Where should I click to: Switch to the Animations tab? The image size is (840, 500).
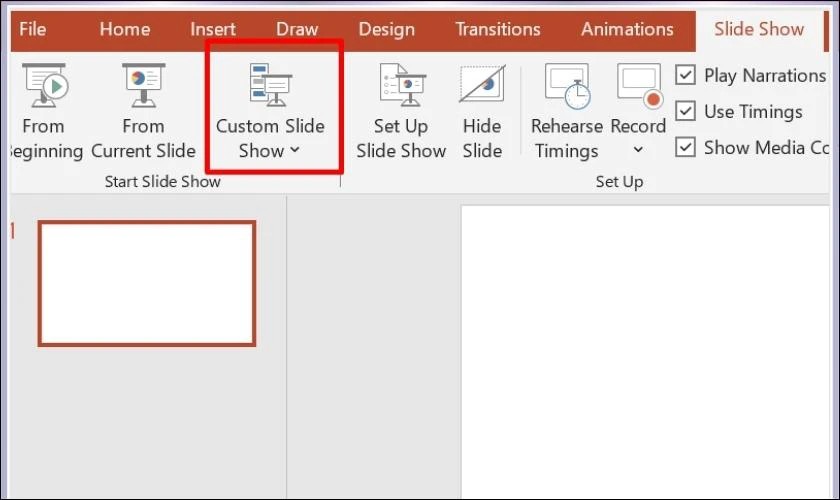(627, 29)
